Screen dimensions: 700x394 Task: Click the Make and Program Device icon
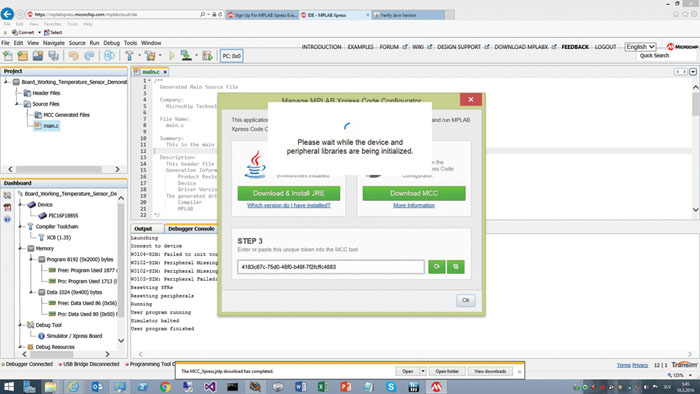click(187, 56)
